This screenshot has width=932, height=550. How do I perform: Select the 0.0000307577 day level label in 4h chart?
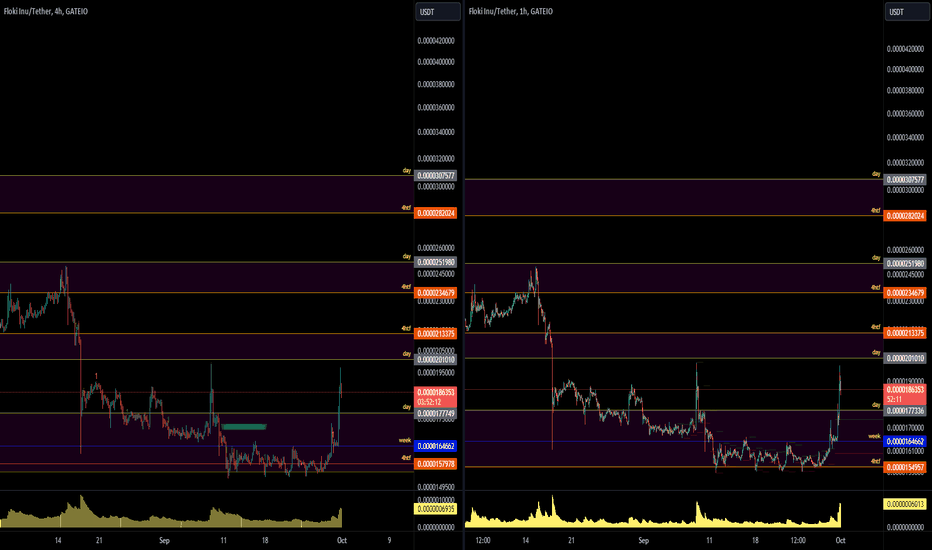click(436, 175)
